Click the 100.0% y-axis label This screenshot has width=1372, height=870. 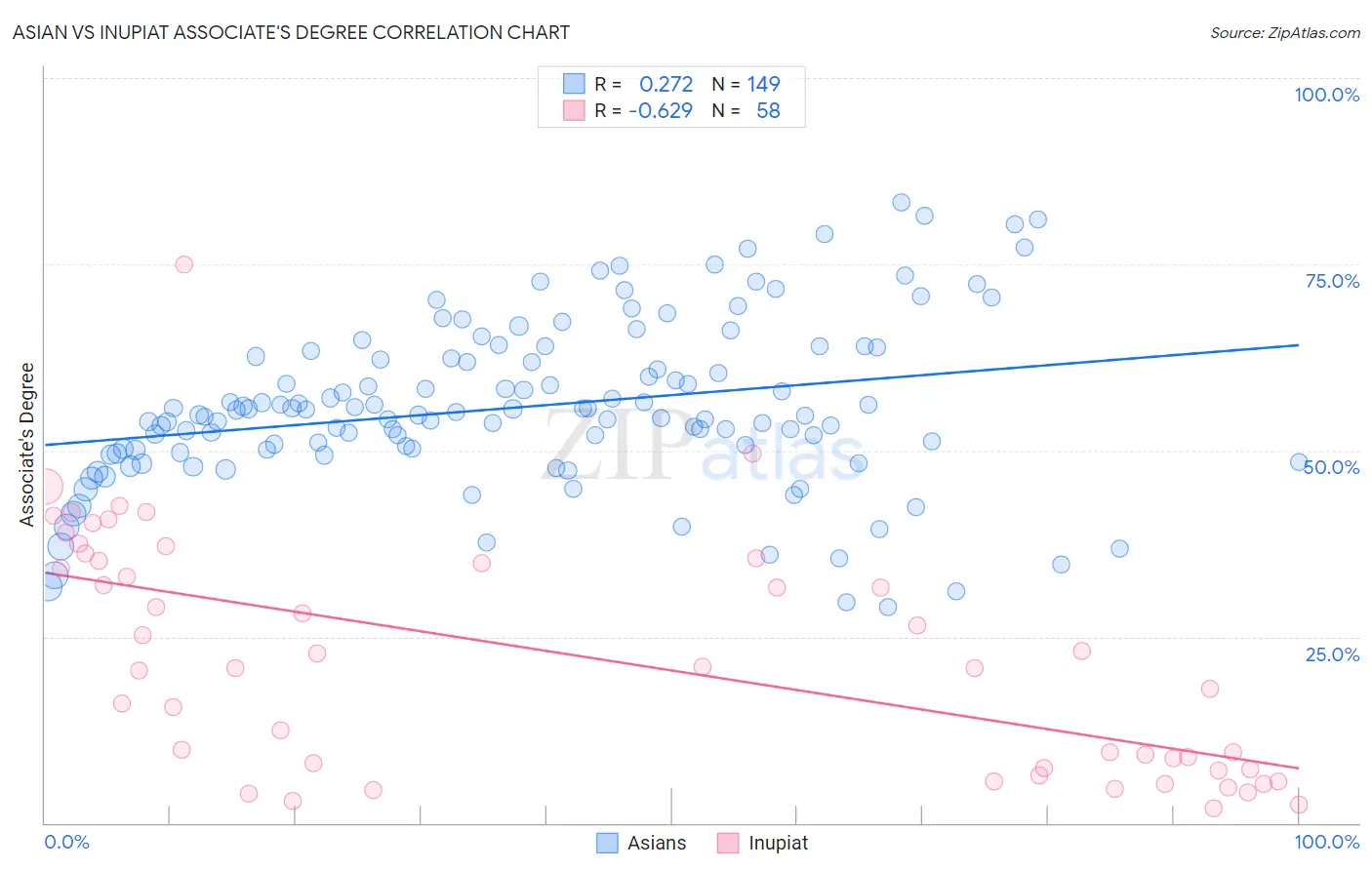point(1326,95)
